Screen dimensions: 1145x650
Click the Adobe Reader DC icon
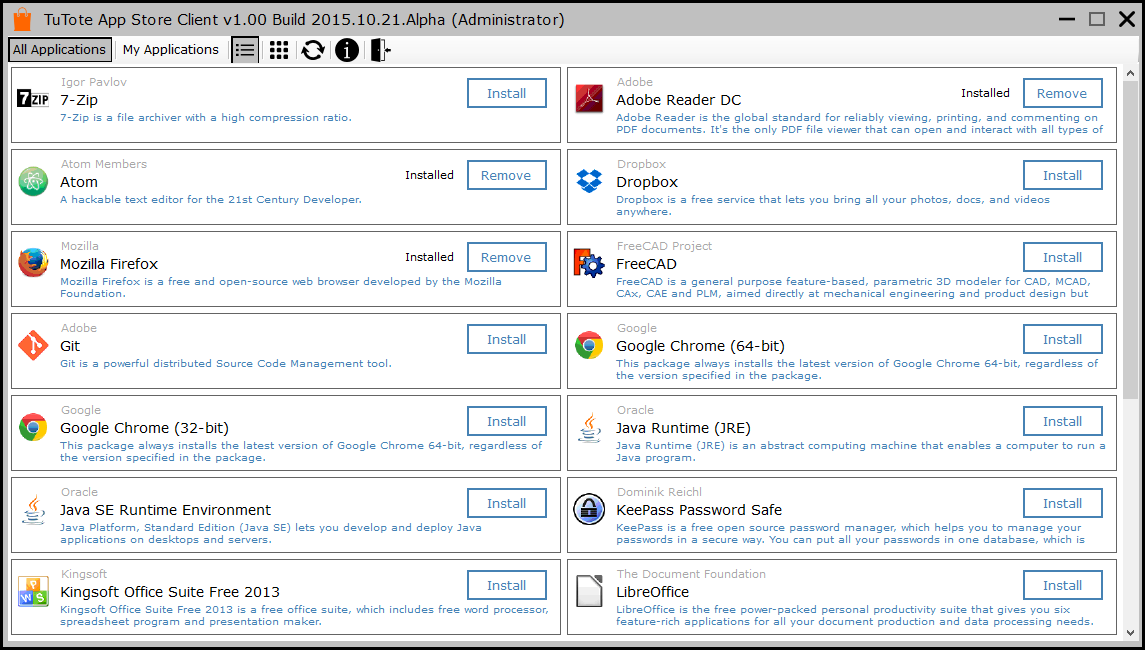coord(589,99)
